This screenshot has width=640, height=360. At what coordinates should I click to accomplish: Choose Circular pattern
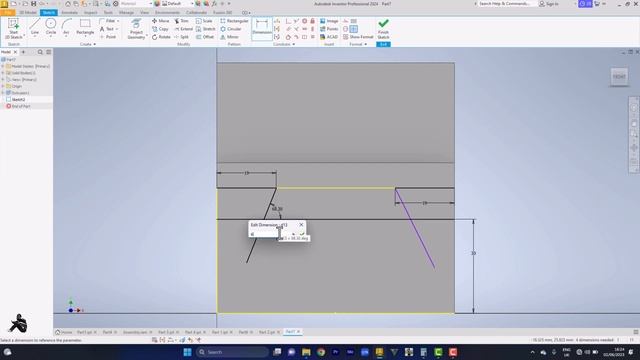point(231,29)
